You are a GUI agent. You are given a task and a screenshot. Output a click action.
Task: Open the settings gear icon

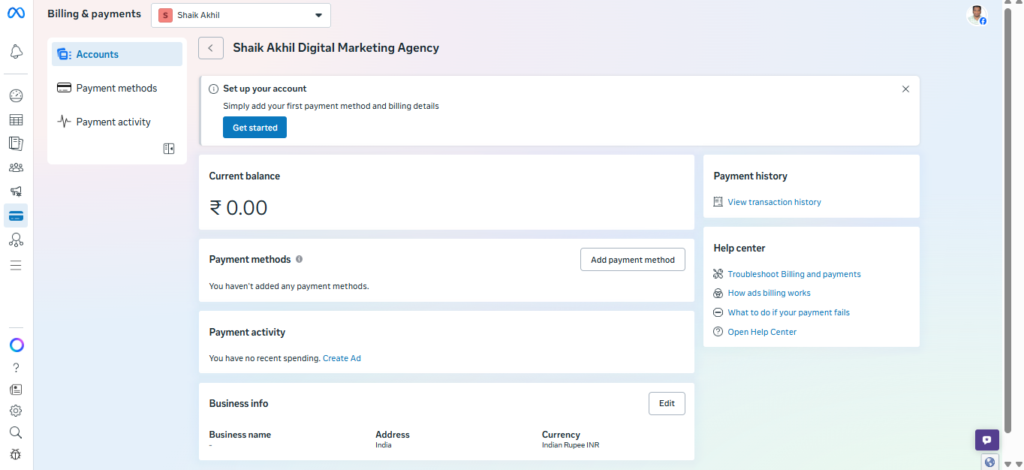point(16,411)
